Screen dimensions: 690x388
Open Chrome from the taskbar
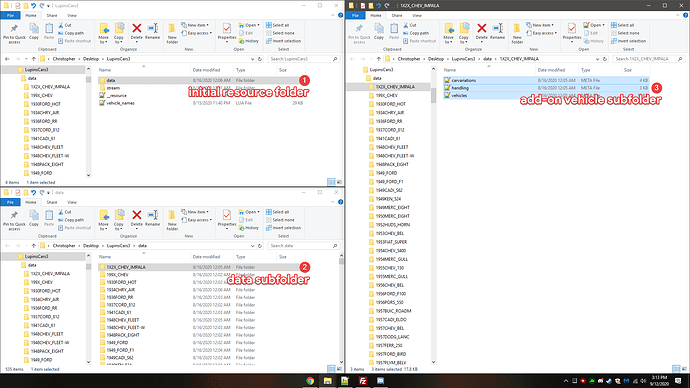tap(310, 381)
